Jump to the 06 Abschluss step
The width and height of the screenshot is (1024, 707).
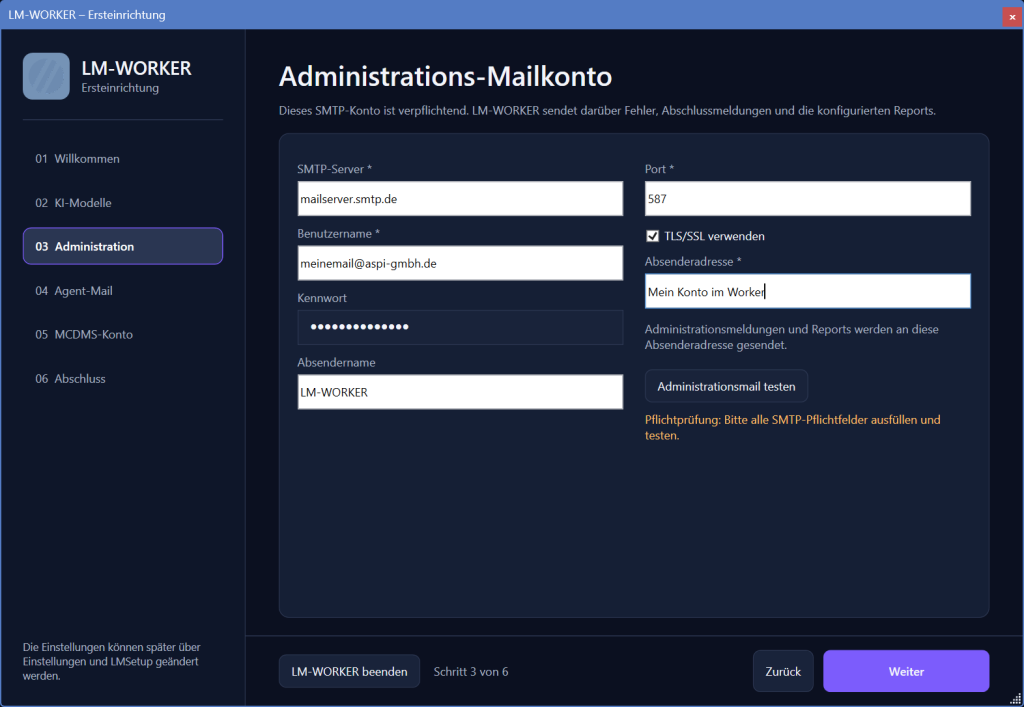123,379
